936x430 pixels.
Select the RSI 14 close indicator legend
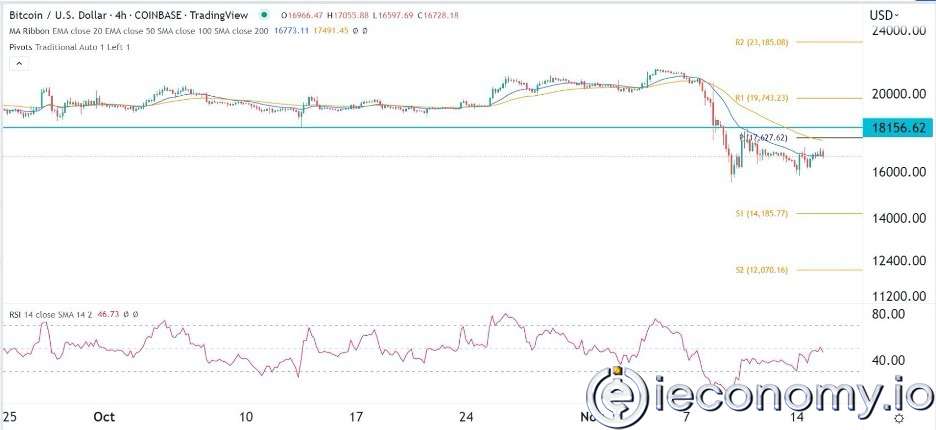53,314
